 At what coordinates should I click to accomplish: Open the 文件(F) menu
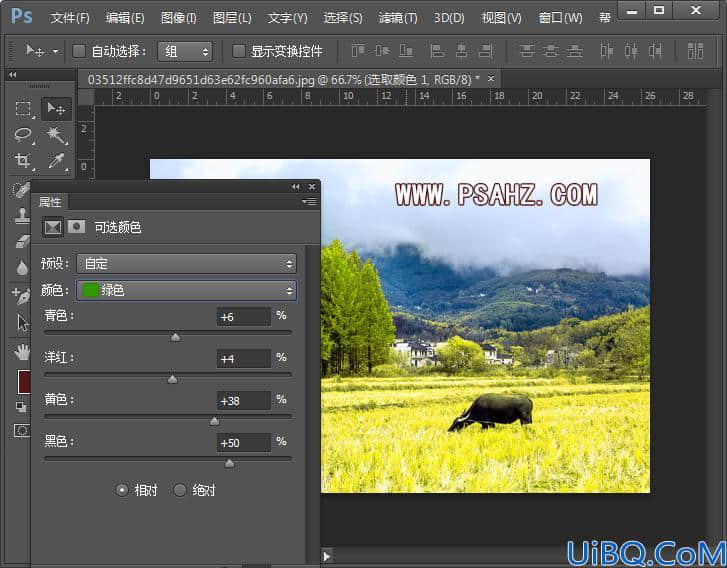(x=70, y=18)
